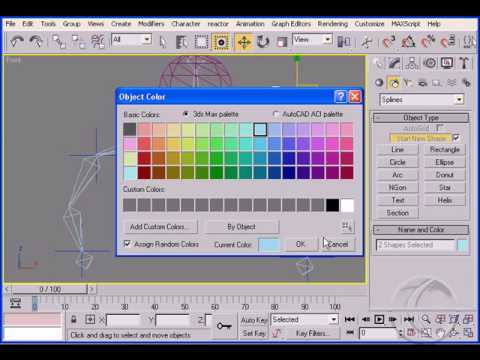Toggle the Window/Crossing selection icon
The image size is (480, 360).
coord(221,42)
